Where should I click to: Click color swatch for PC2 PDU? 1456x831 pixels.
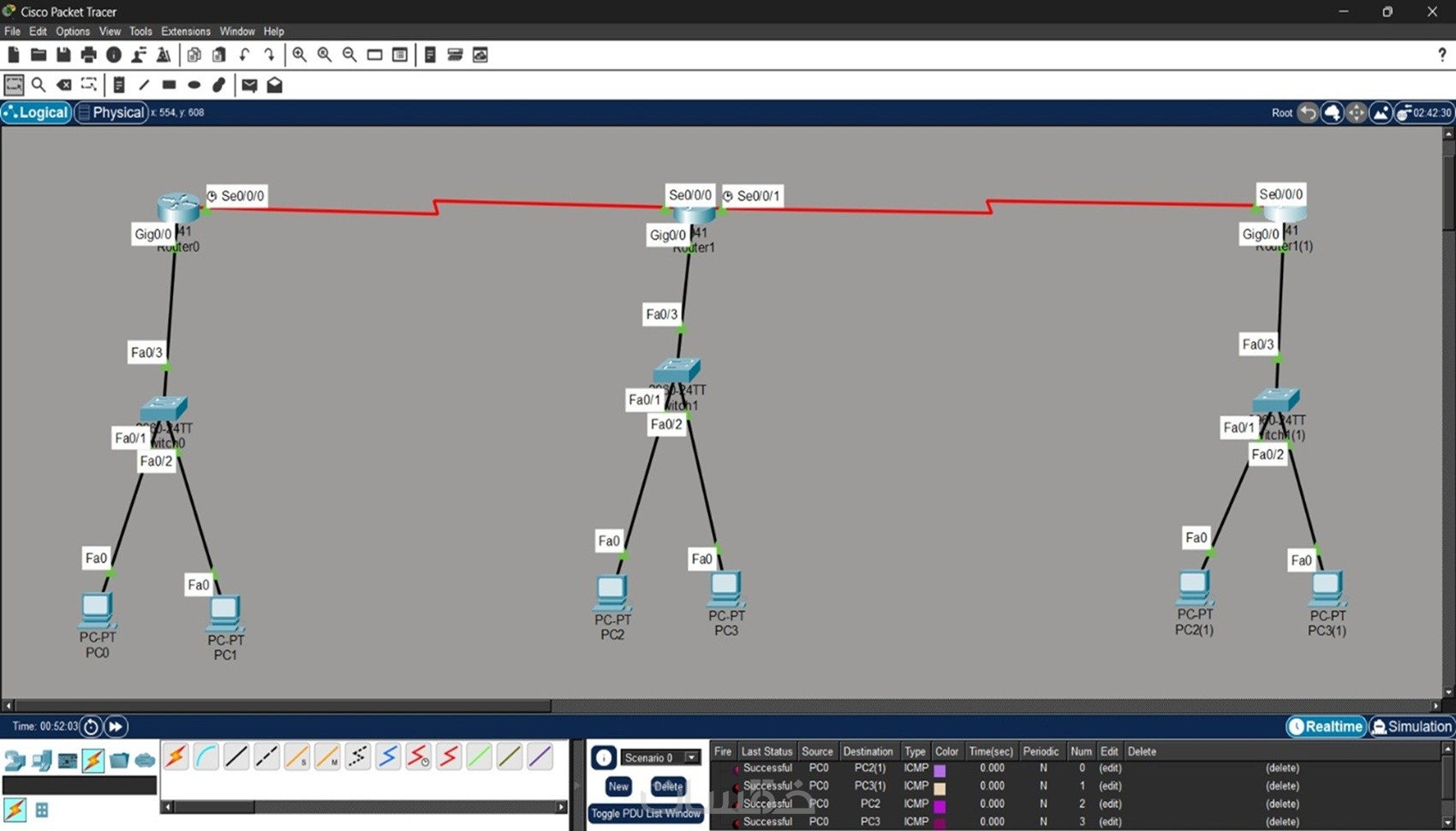[x=940, y=806]
